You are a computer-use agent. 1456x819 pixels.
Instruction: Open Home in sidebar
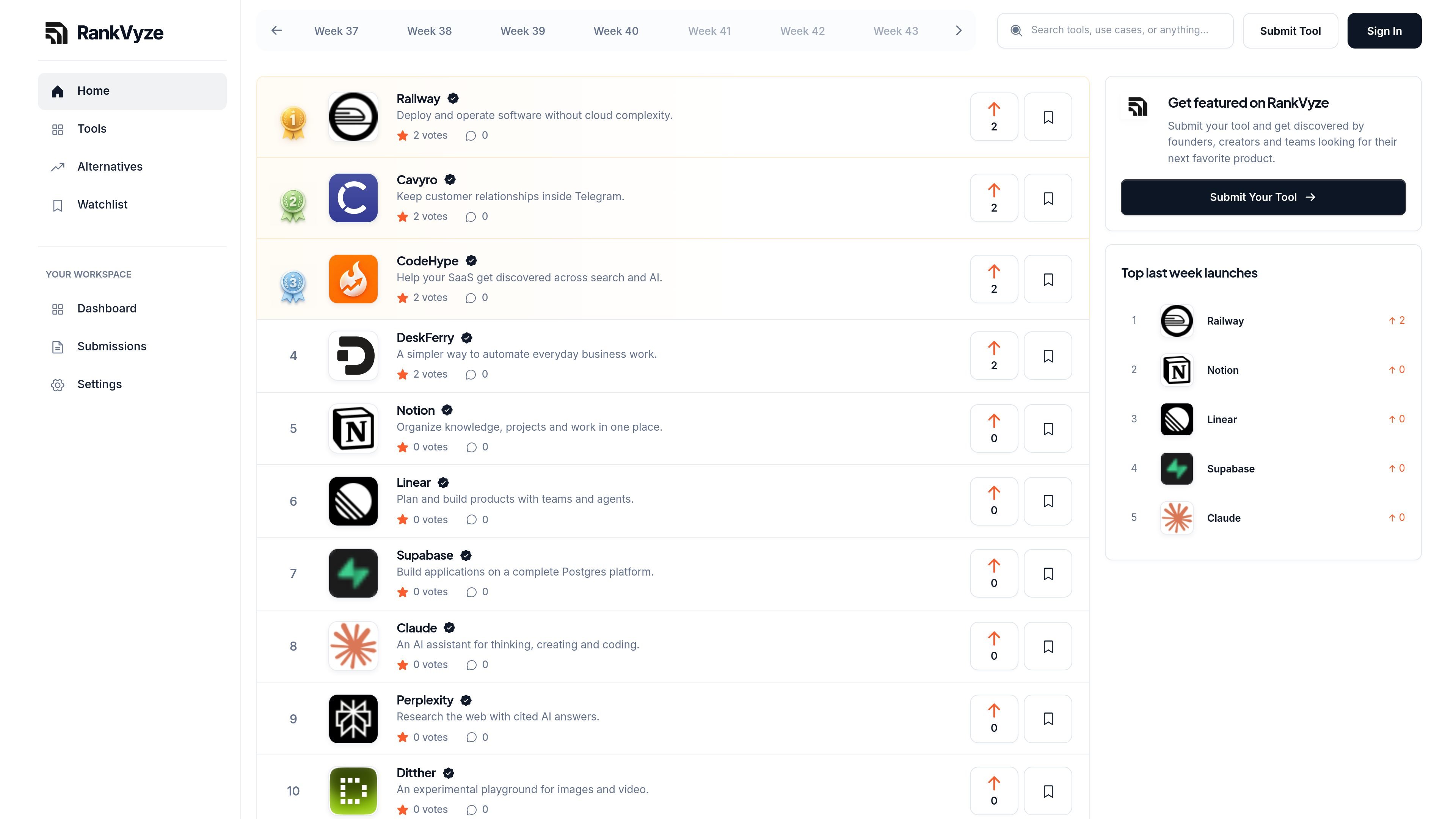click(x=132, y=91)
